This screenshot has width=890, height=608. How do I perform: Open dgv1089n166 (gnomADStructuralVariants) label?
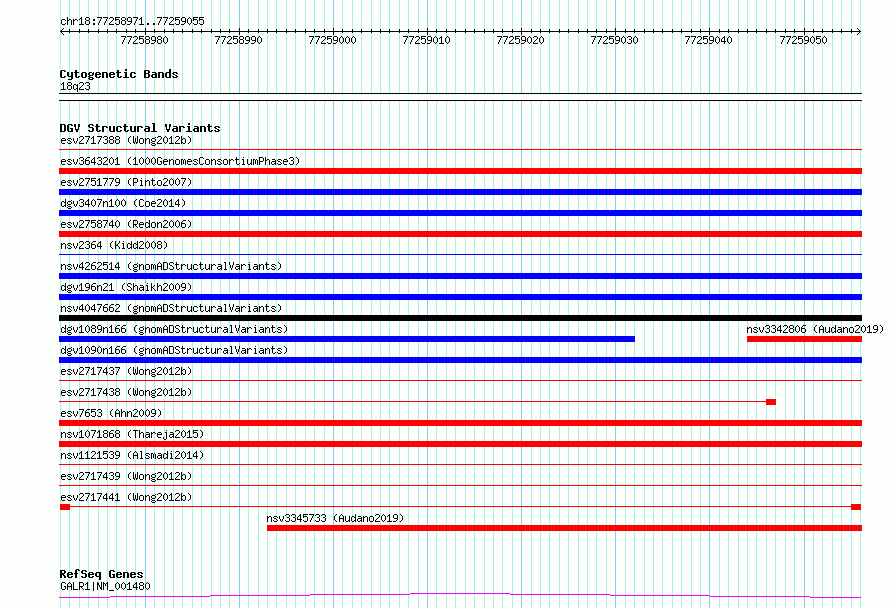pyautogui.click(x=174, y=329)
